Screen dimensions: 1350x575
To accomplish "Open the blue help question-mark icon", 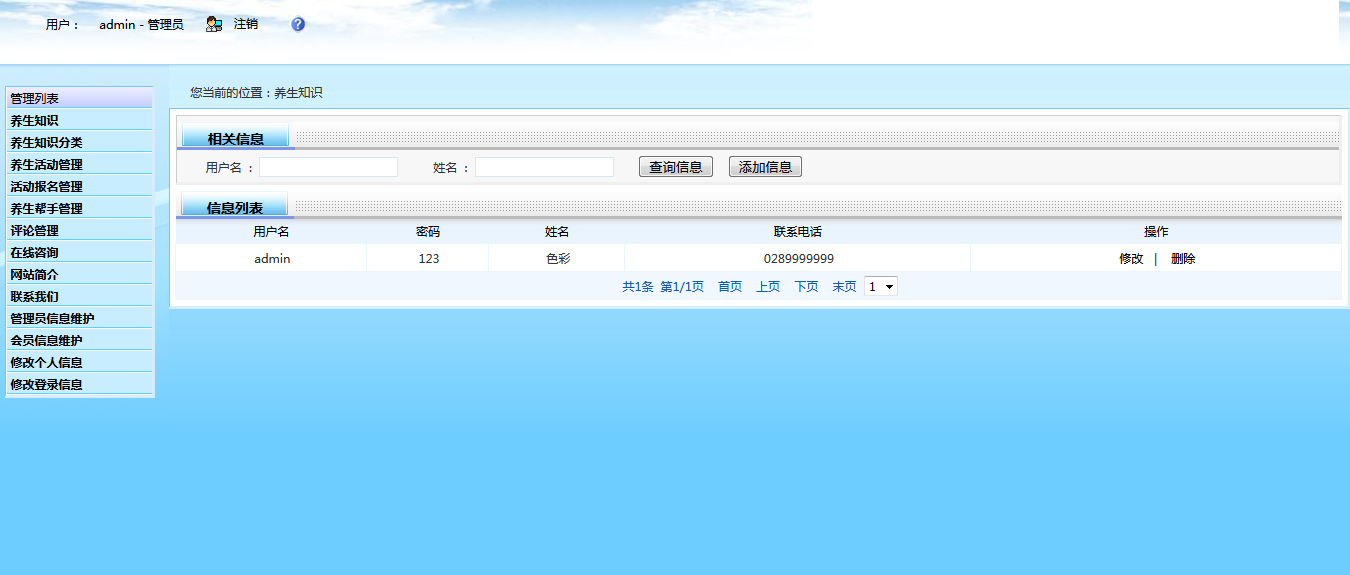I will coord(298,24).
